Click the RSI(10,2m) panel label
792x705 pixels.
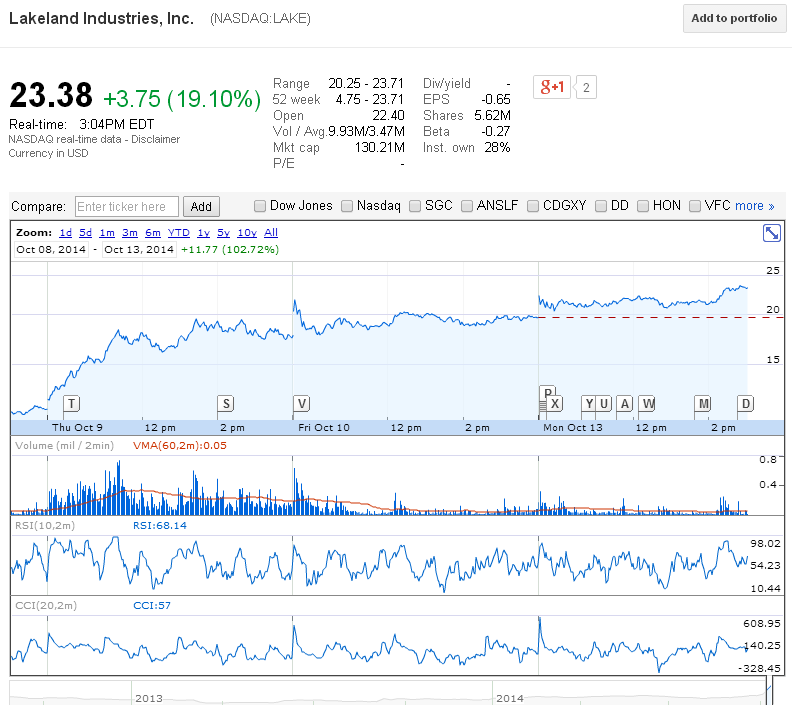coord(45,526)
